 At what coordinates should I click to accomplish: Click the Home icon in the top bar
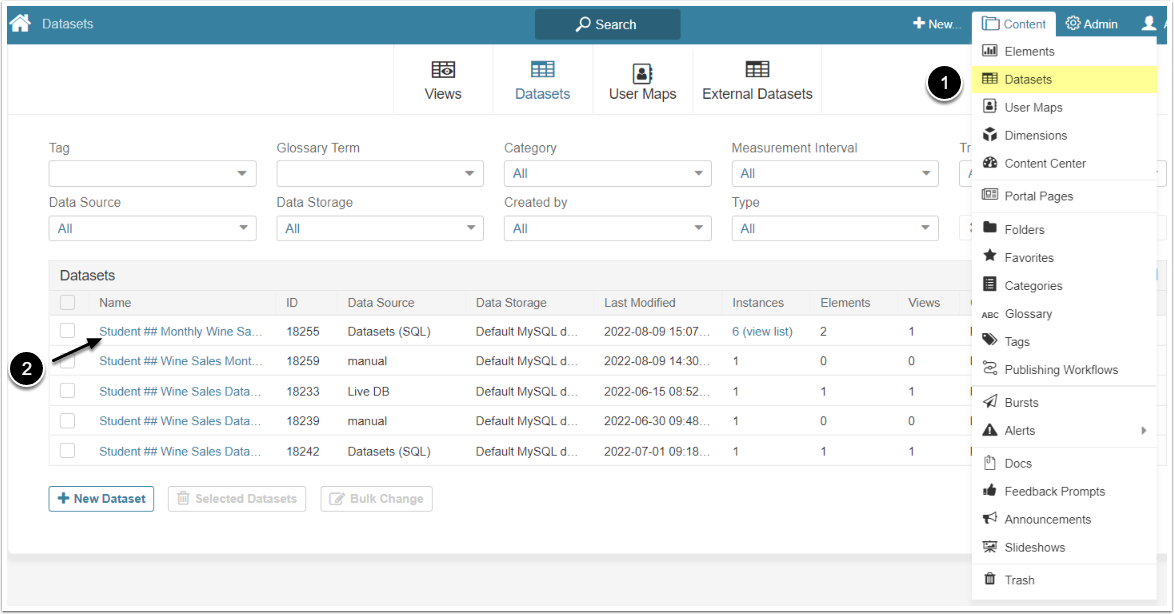[20, 24]
